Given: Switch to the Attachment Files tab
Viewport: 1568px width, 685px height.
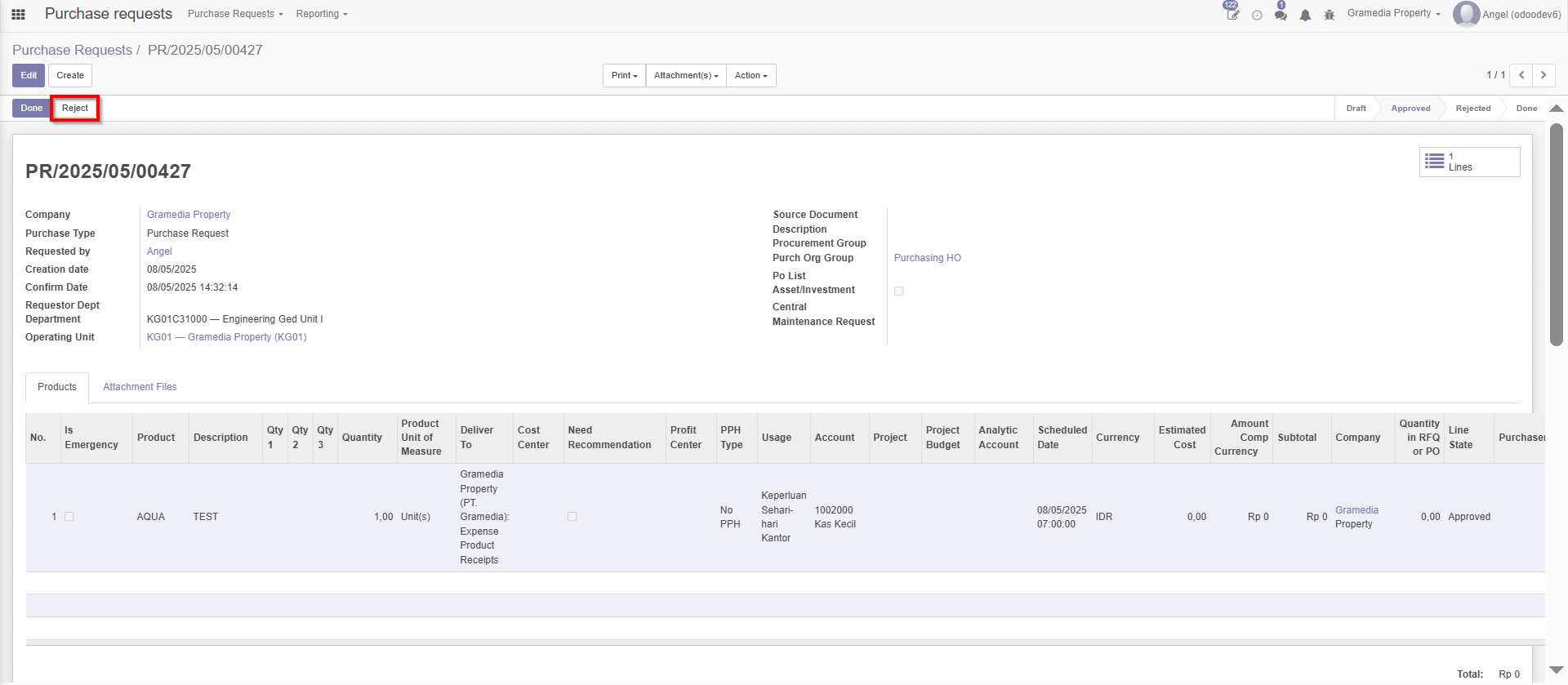Looking at the screenshot, I should 140,387.
